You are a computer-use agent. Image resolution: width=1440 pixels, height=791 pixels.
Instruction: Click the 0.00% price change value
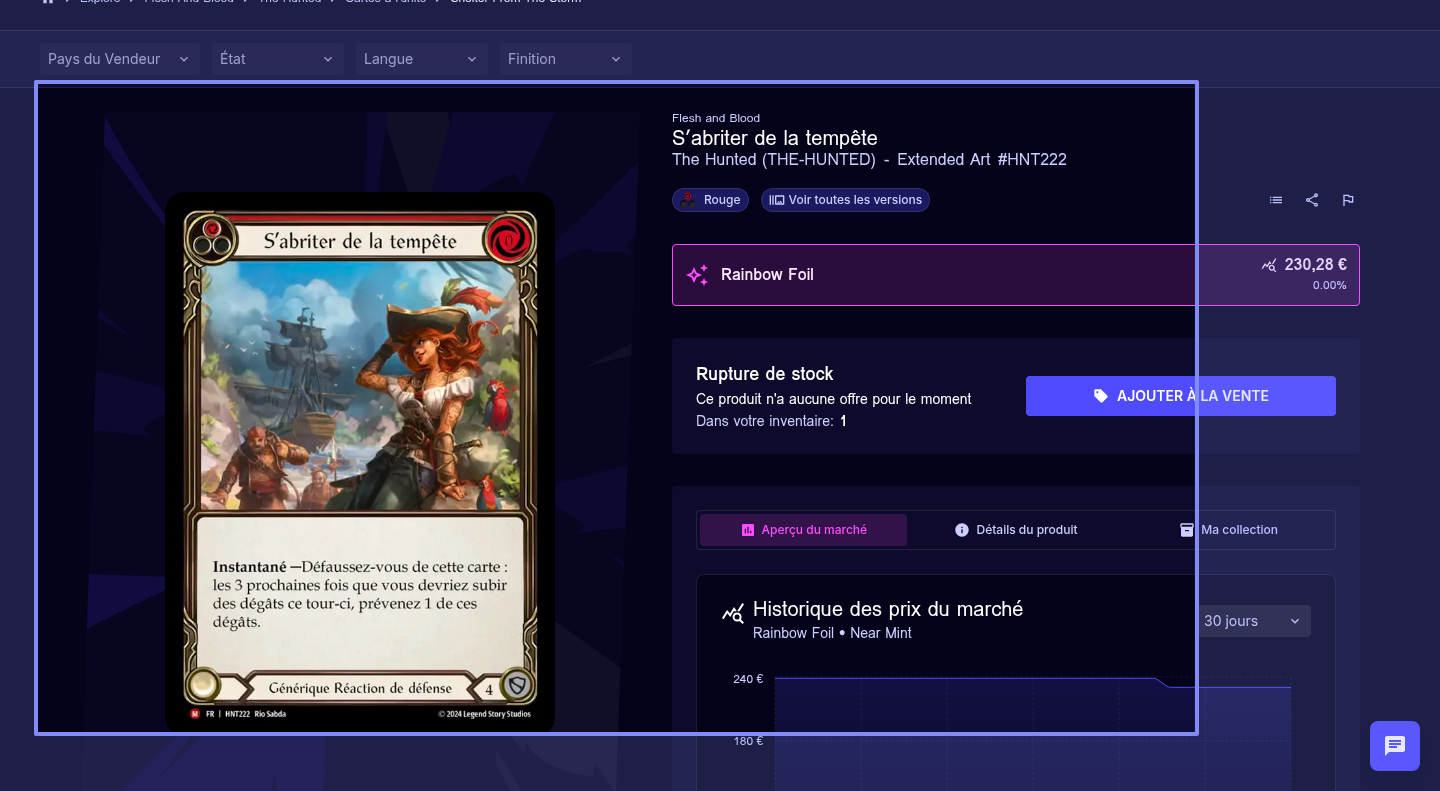(1330, 286)
